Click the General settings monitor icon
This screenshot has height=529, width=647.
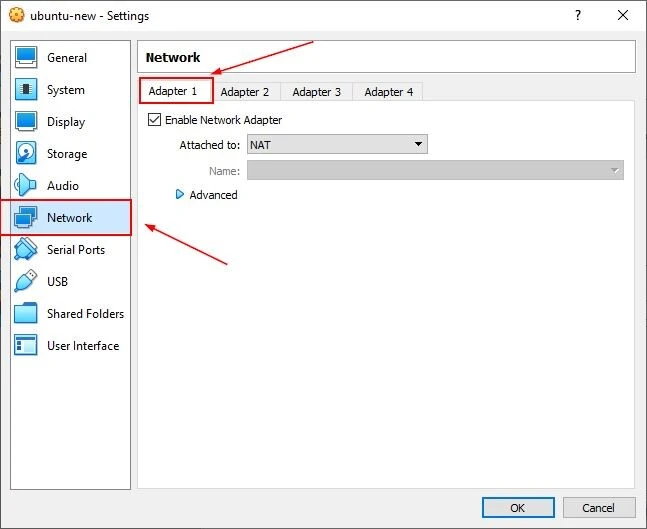pyautogui.click(x=27, y=58)
